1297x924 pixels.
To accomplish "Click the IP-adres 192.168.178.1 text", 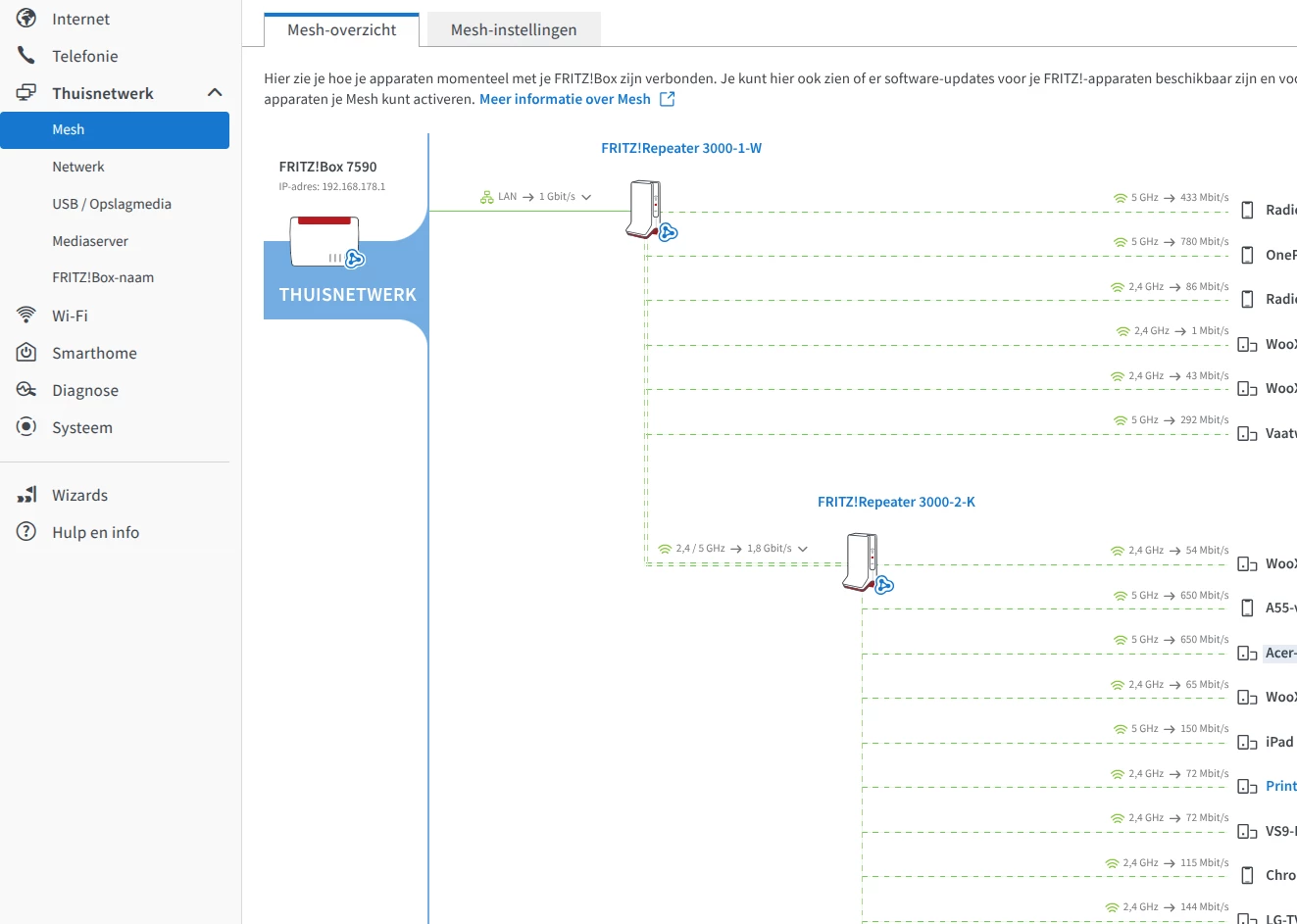I will click(332, 186).
